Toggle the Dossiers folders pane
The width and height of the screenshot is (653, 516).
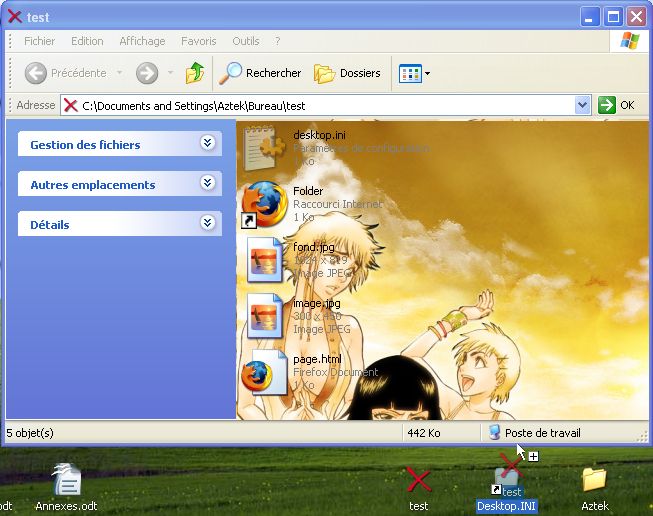click(x=347, y=73)
